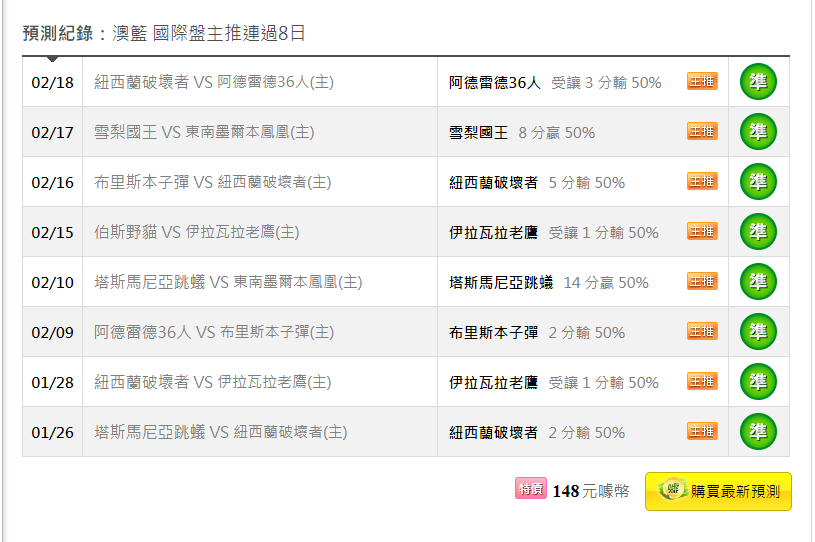The image size is (815, 542).
Task: Click the 148 元噱幣 price text
Action: pyautogui.click(x=591, y=491)
